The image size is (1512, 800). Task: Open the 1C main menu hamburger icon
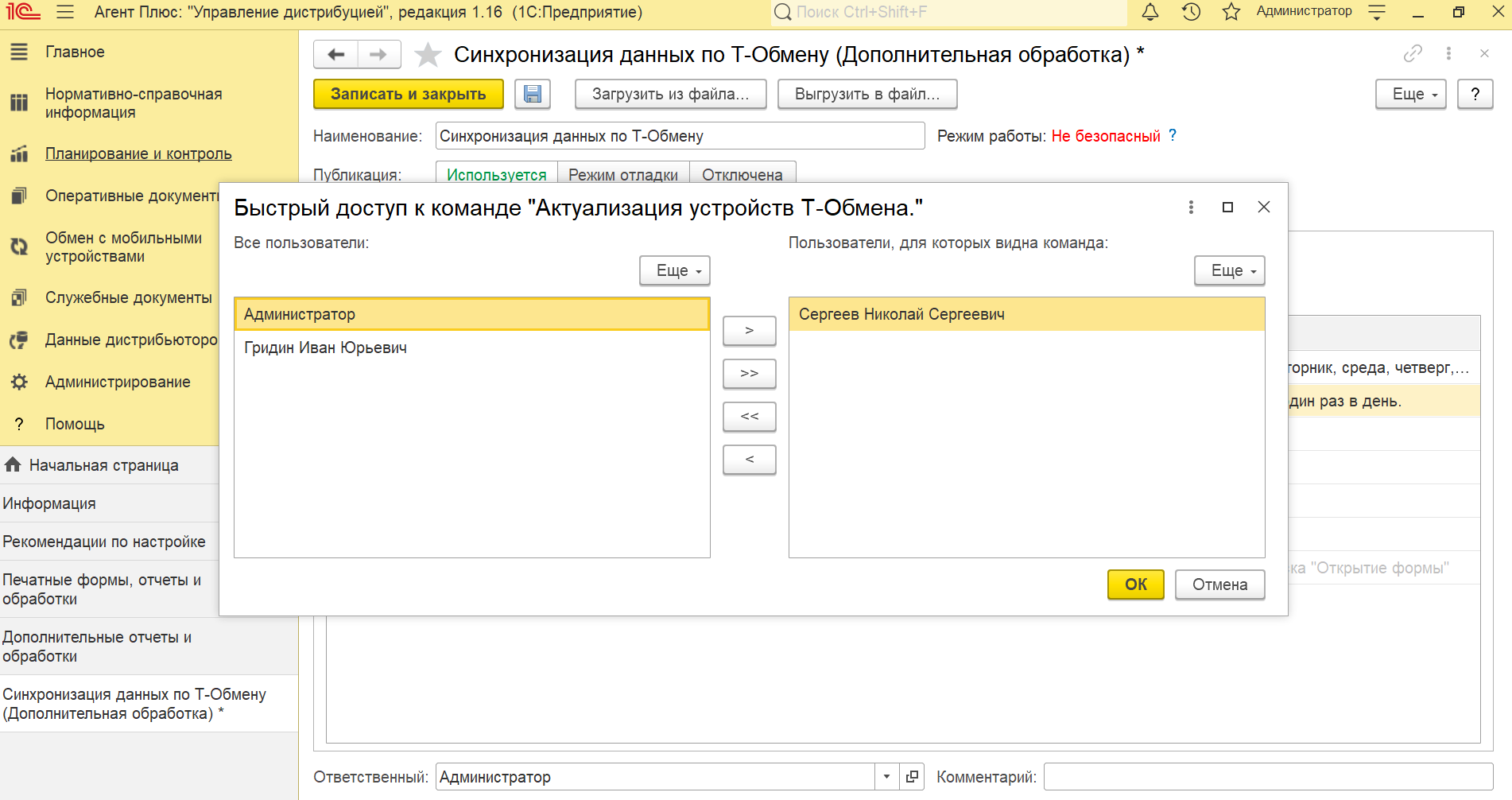65,12
